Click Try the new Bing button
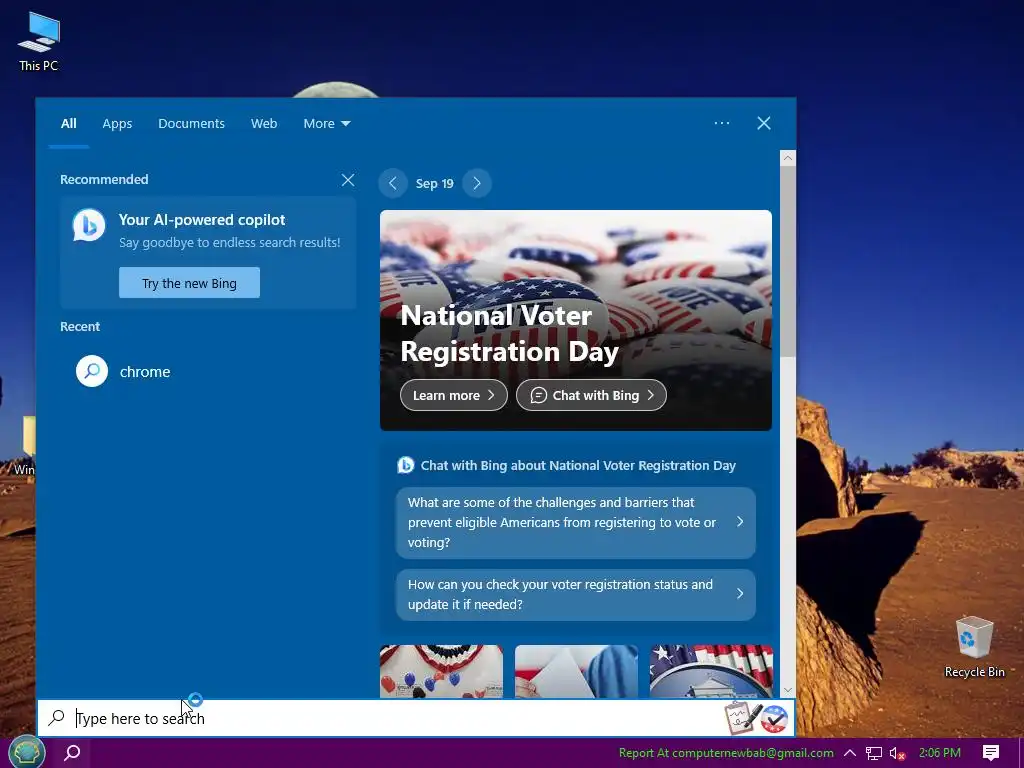The width and height of the screenshot is (1024, 768). point(189,283)
